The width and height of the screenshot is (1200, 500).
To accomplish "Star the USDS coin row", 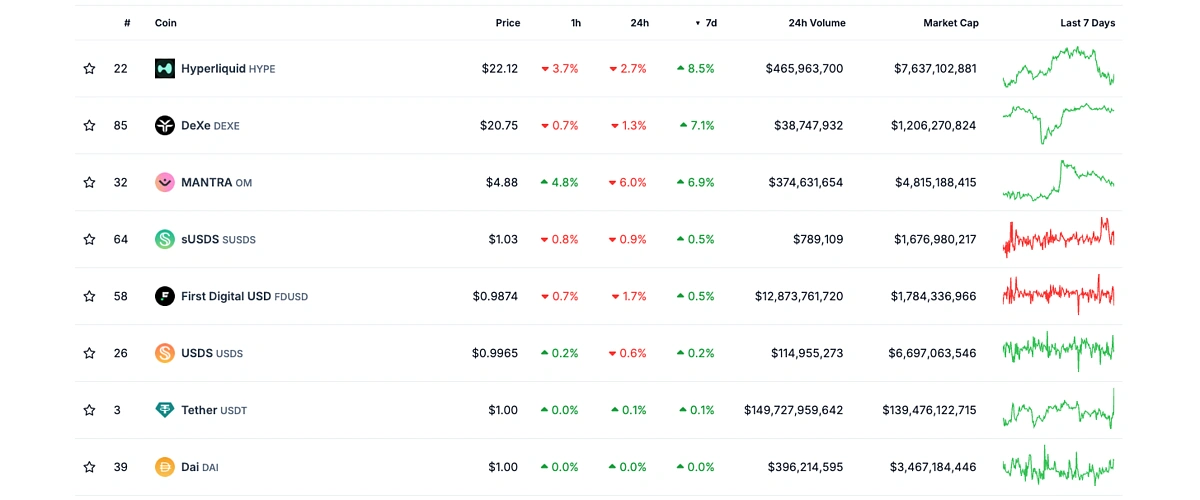I will tap(89, 354).
